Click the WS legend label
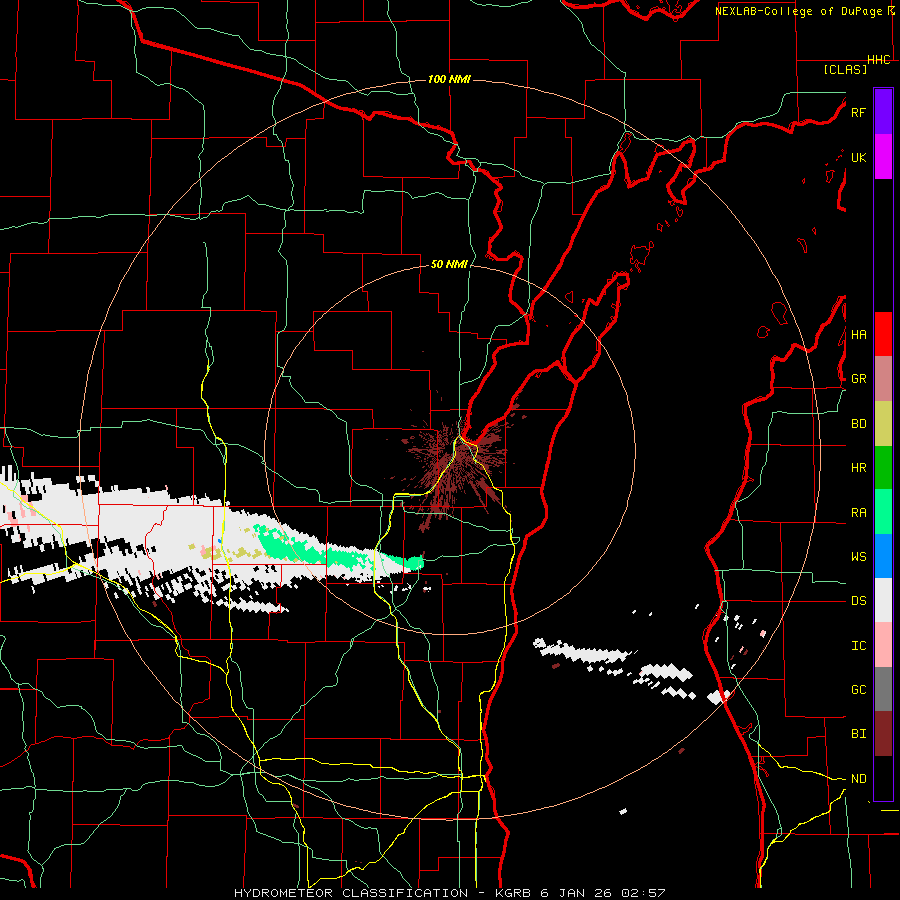This screenshot has height=900, width=900. click(x=858, y=557)
